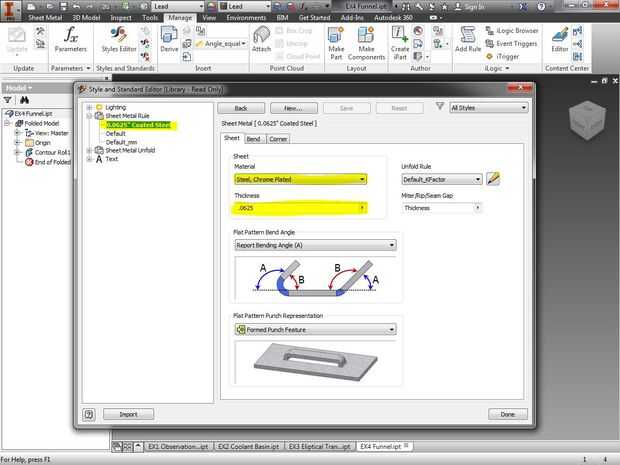Click the browser filter icon

click(x=8, y=100)
